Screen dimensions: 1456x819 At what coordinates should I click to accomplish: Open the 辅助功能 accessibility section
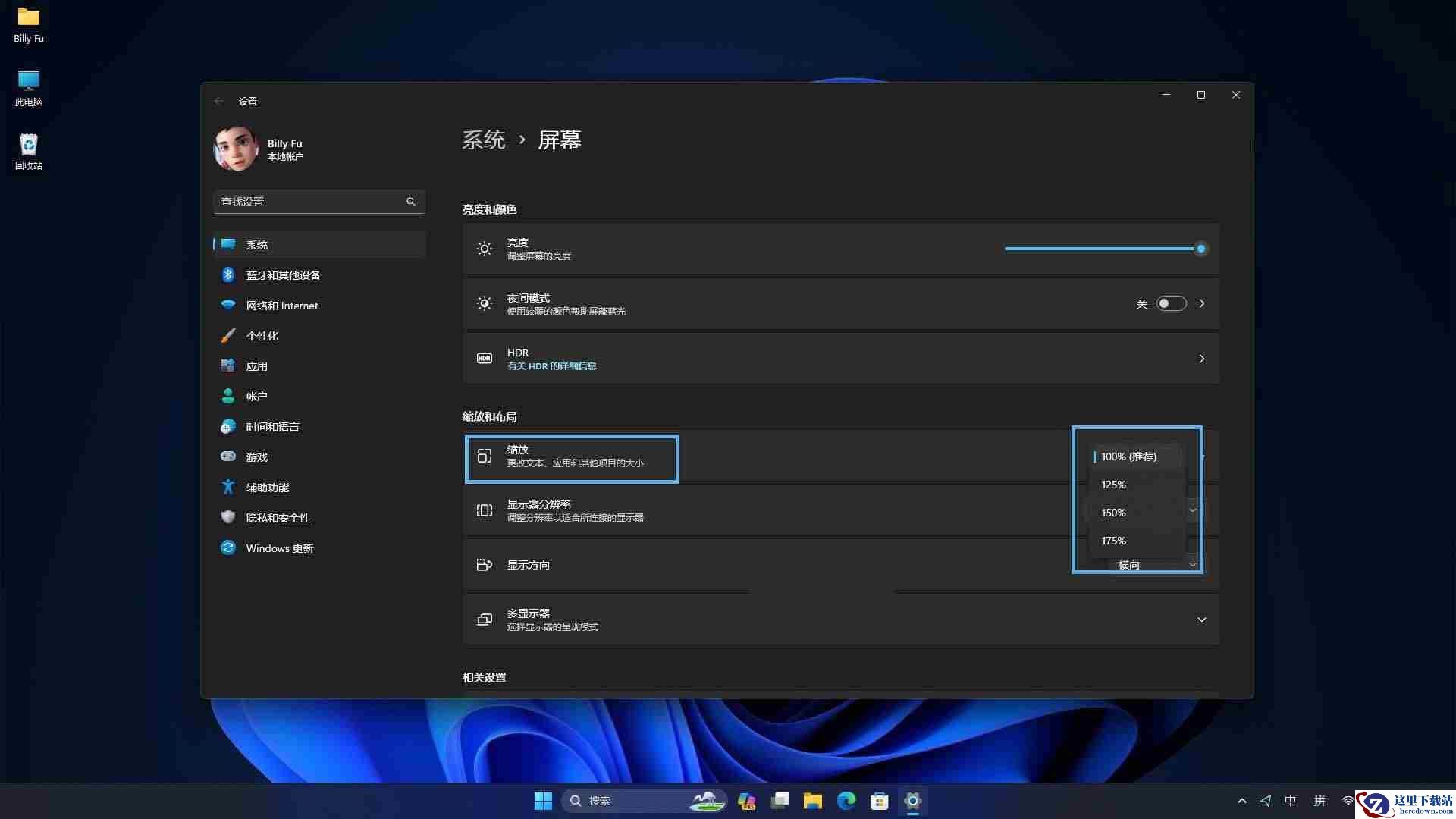click(319, 488)
